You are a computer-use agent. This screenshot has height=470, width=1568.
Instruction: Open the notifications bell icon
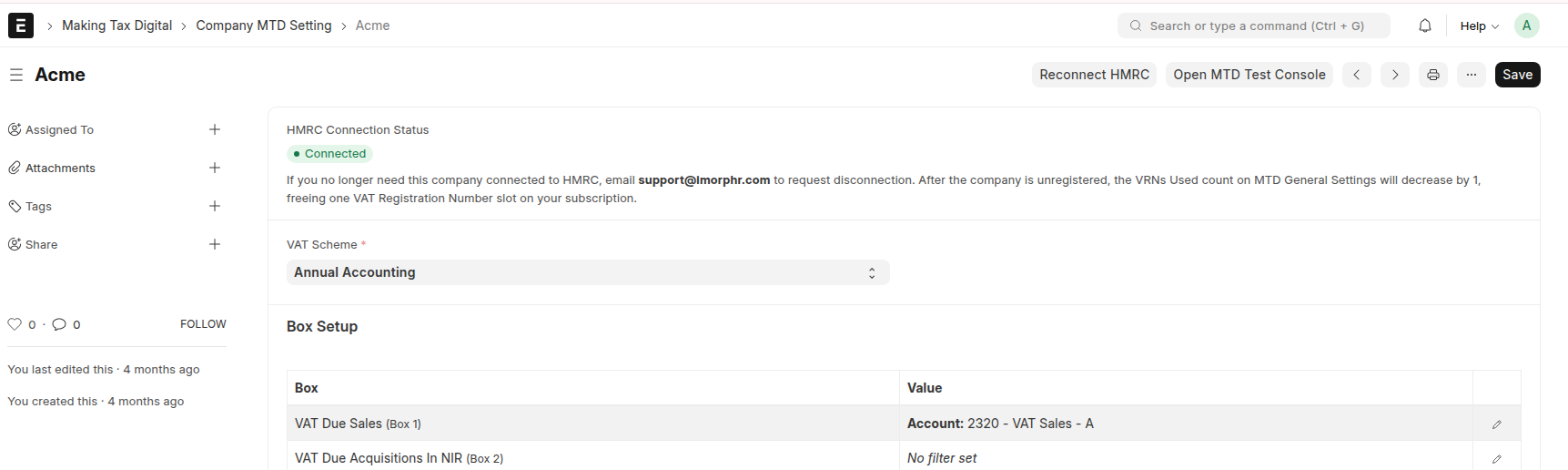point(1425,26)
